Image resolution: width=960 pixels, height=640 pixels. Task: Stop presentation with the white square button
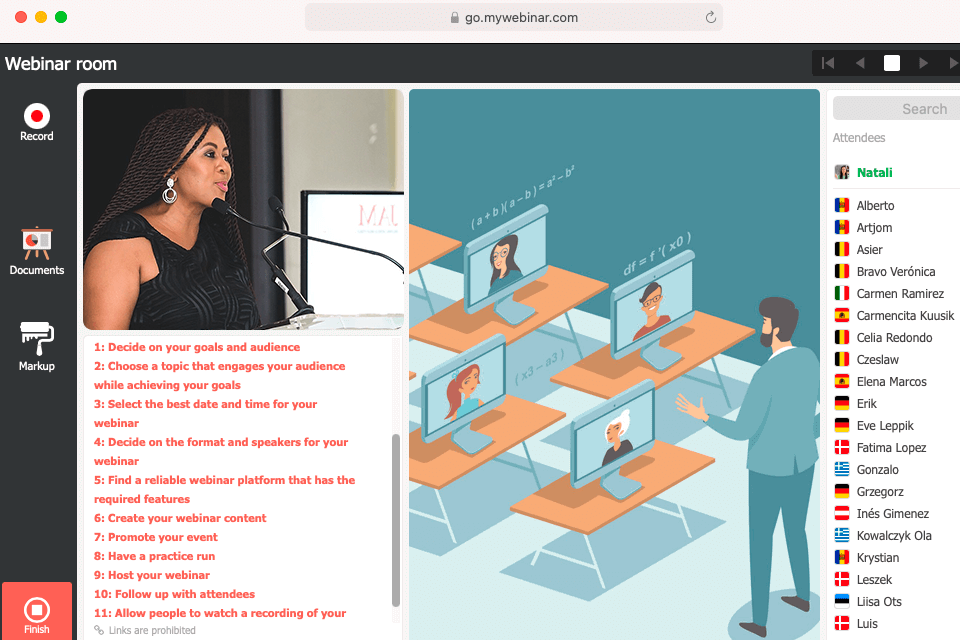point(892,63)
